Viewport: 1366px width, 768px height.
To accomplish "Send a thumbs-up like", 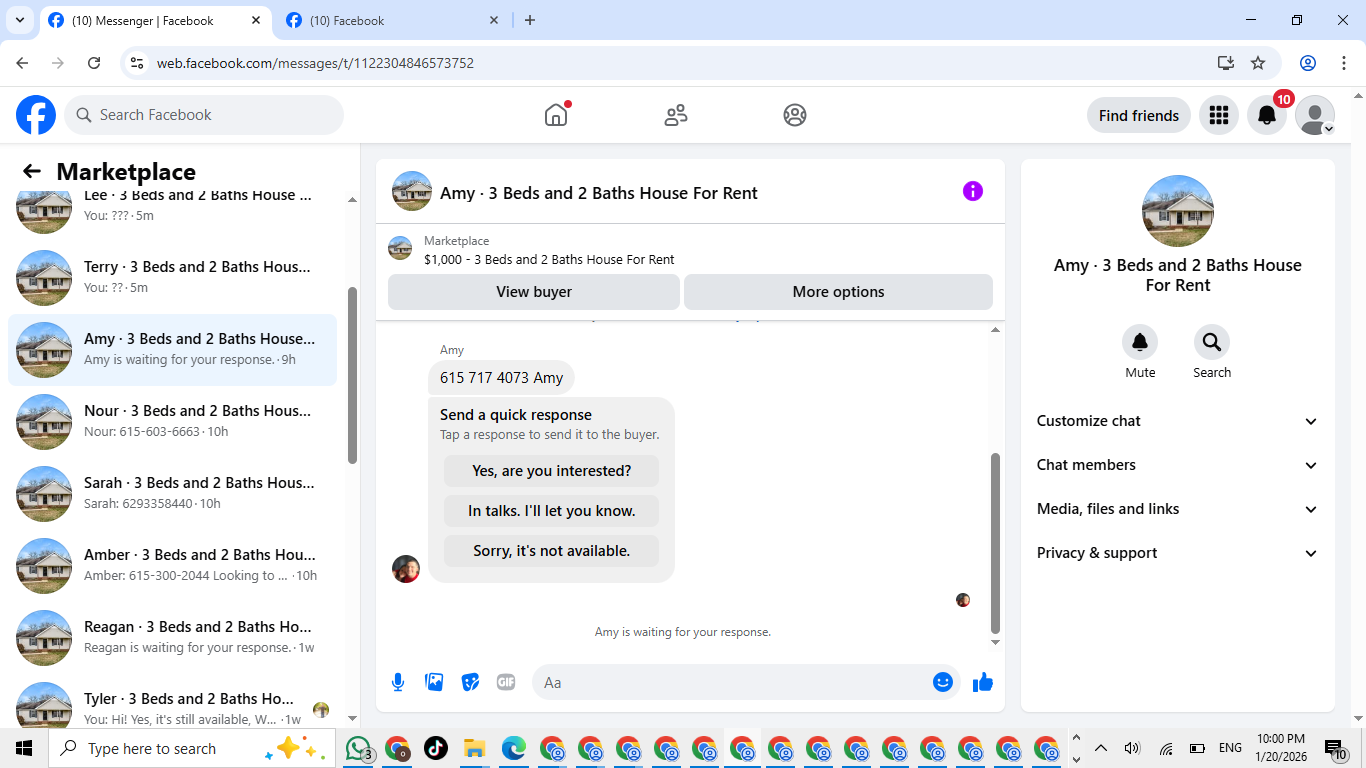I will 983,682.
